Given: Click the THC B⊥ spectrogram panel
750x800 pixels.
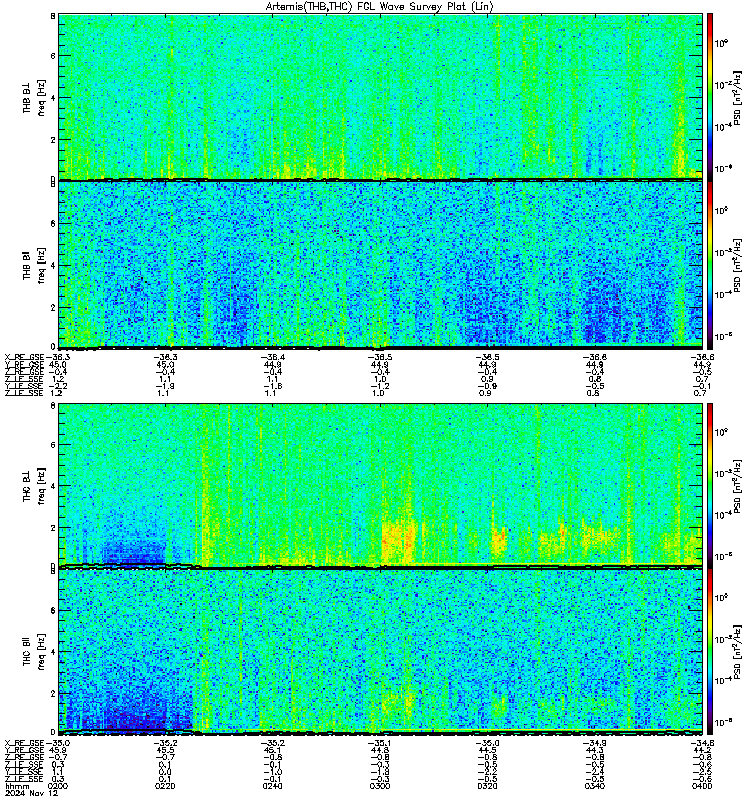Looking at the screenshot, I should (x=381, y=485).
